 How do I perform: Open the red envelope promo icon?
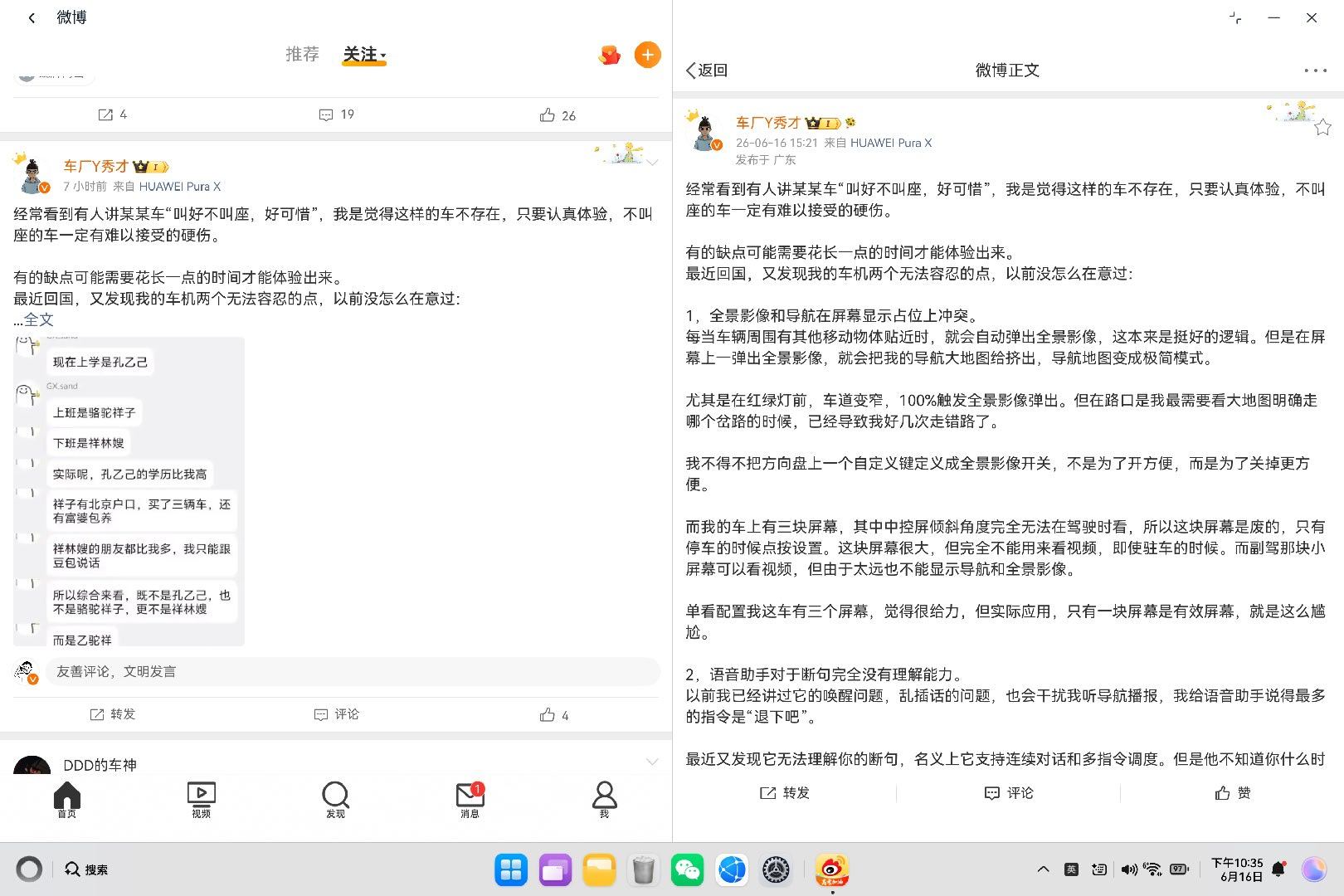[610, 56]
